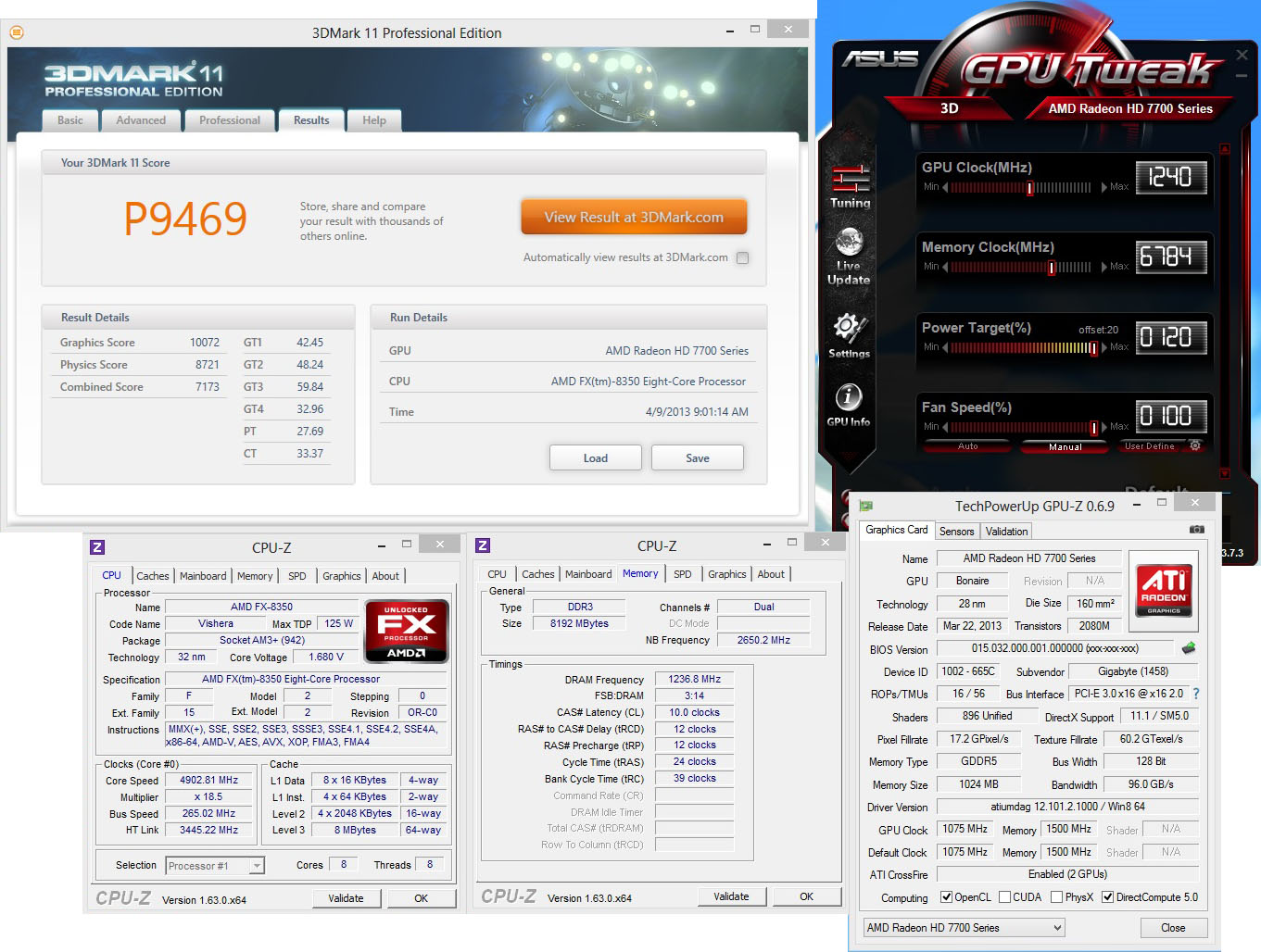This screenshot has height=952, width=1261.
Task: Click the GPU-Z title bar app icon
Action: pos(866,506)
